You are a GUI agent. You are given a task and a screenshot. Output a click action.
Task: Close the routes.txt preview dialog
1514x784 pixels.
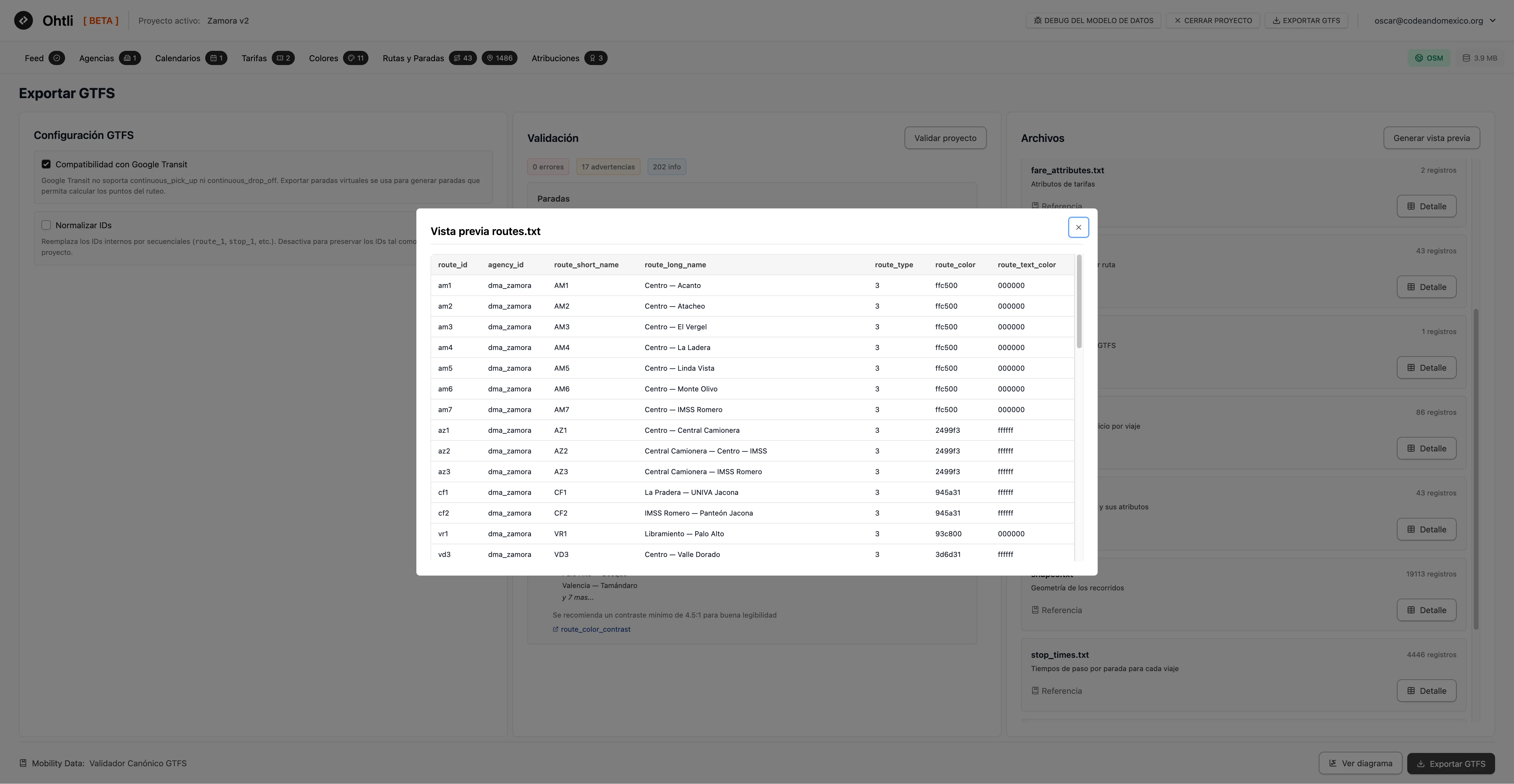(x=1078, y=227)
